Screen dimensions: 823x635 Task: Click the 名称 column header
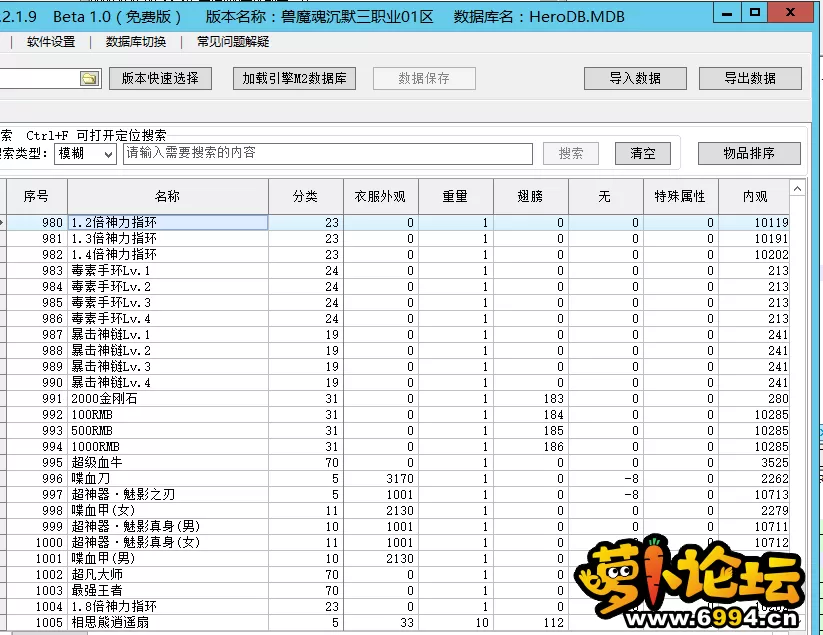[x=168, y=196]
